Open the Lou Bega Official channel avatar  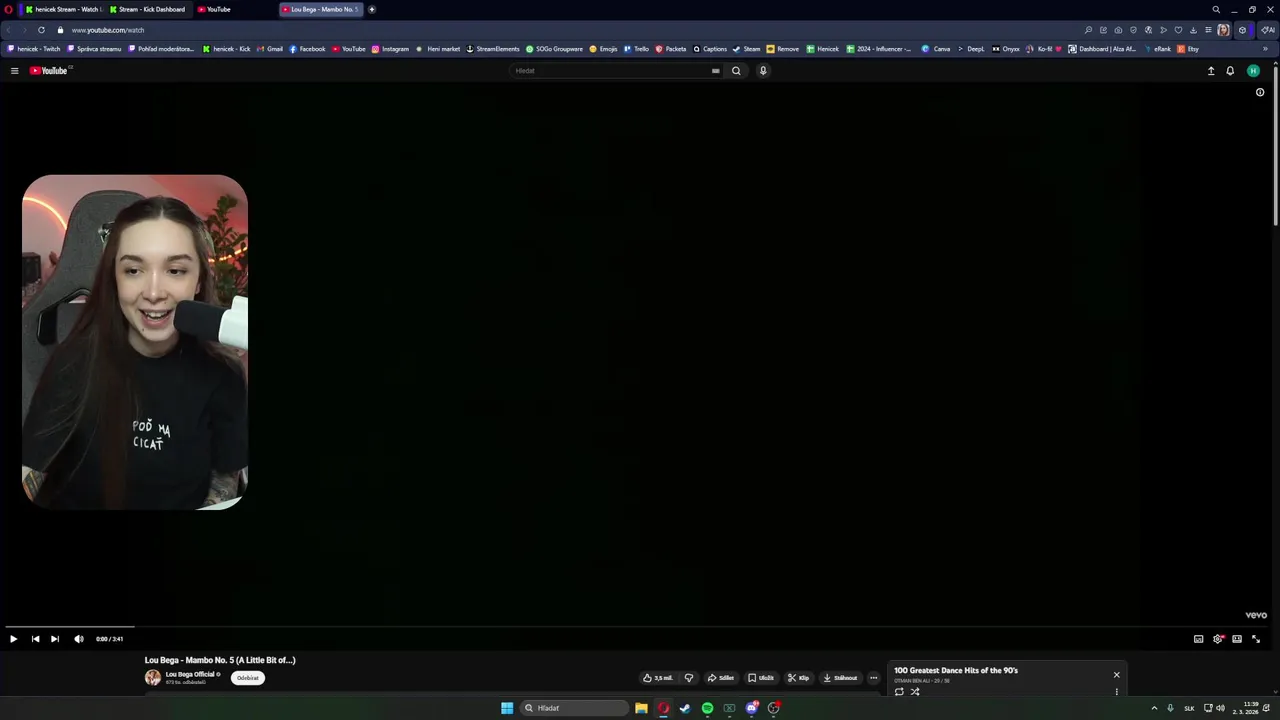[x=153, y=678]
